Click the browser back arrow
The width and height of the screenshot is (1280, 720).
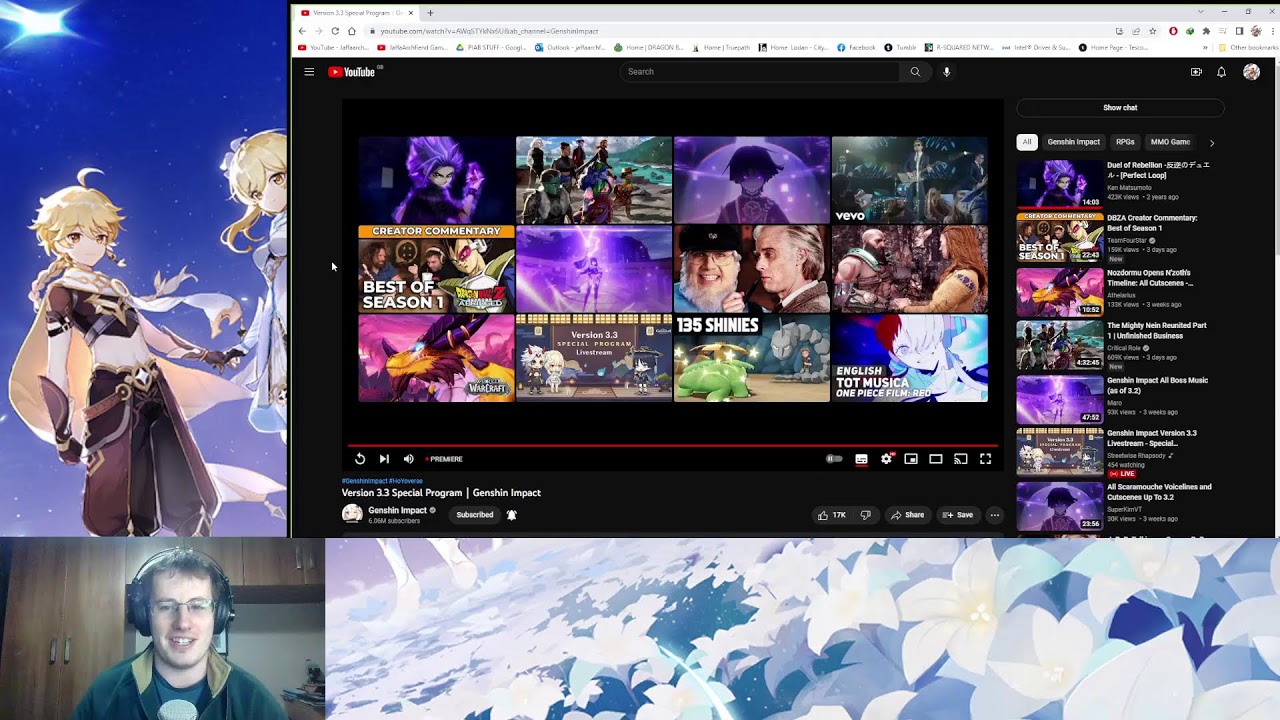(302, 31)
